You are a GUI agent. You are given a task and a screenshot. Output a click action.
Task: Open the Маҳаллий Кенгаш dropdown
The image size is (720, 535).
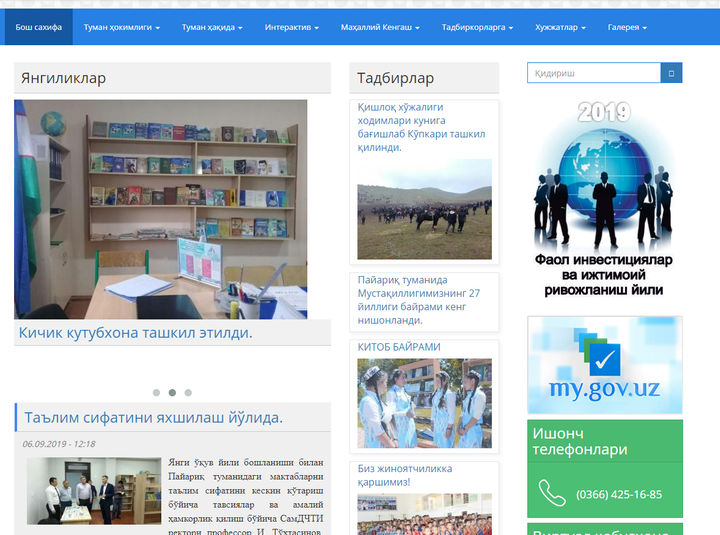[x=380, y=28]
